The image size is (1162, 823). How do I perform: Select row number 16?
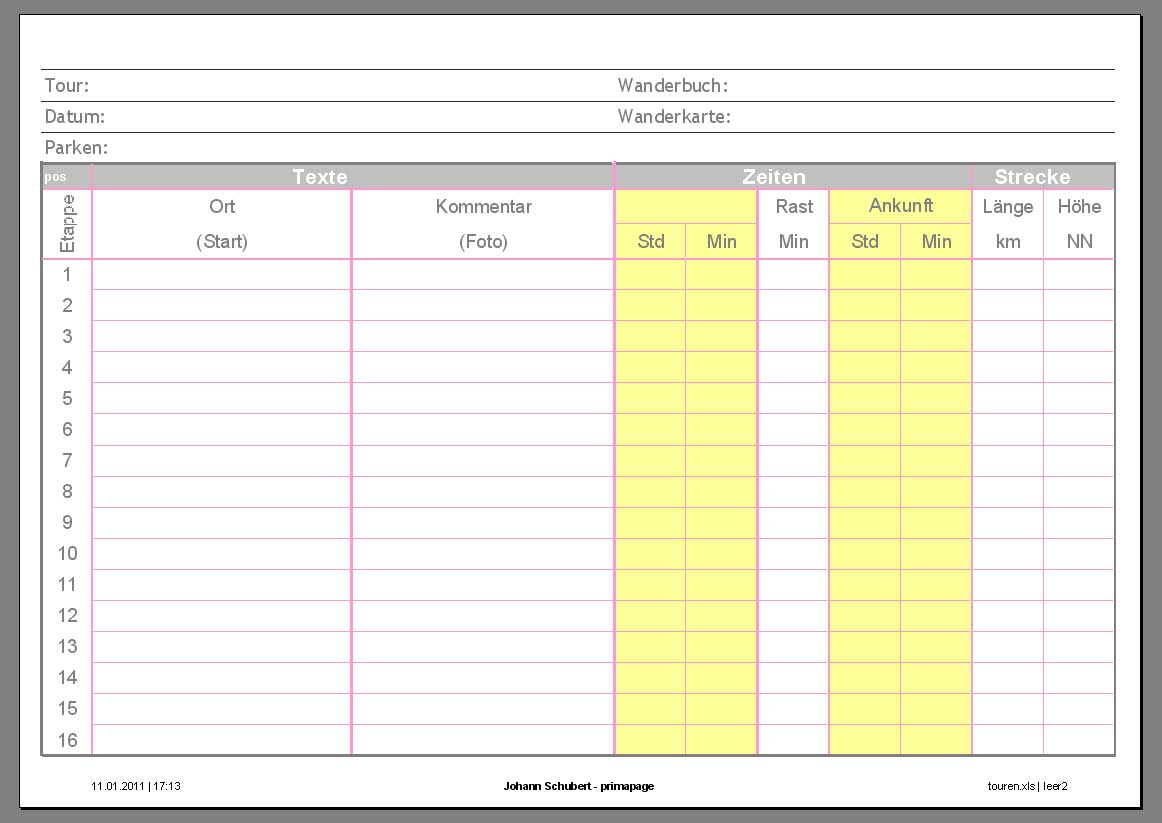click(67, 739)
